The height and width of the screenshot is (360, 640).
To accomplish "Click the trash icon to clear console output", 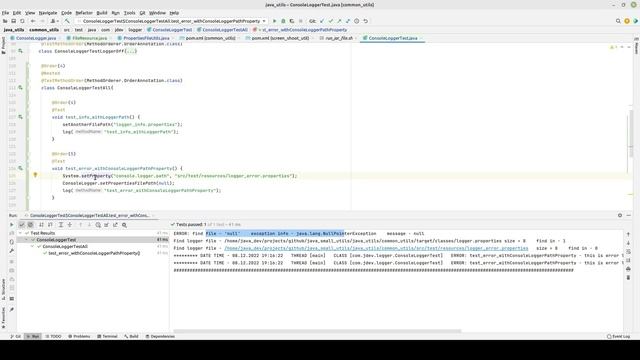I will pyautogui.click(x=628, y=278).
